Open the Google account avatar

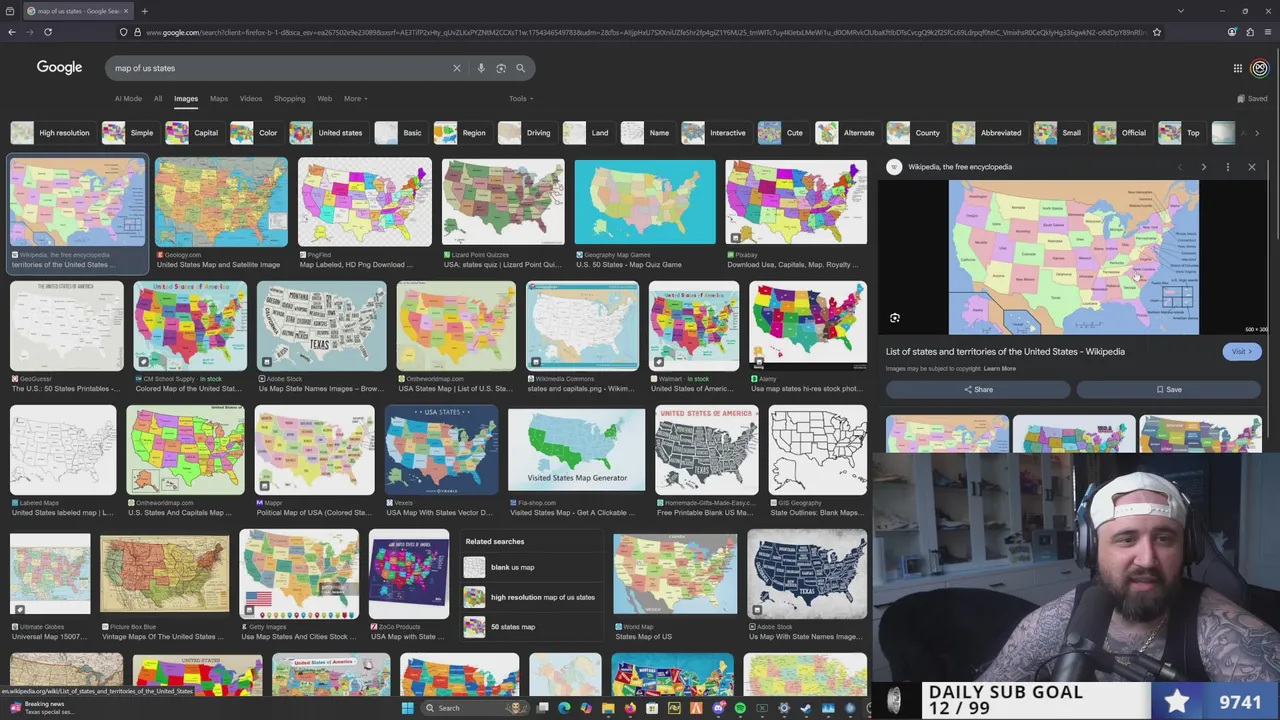(1259, 68)
